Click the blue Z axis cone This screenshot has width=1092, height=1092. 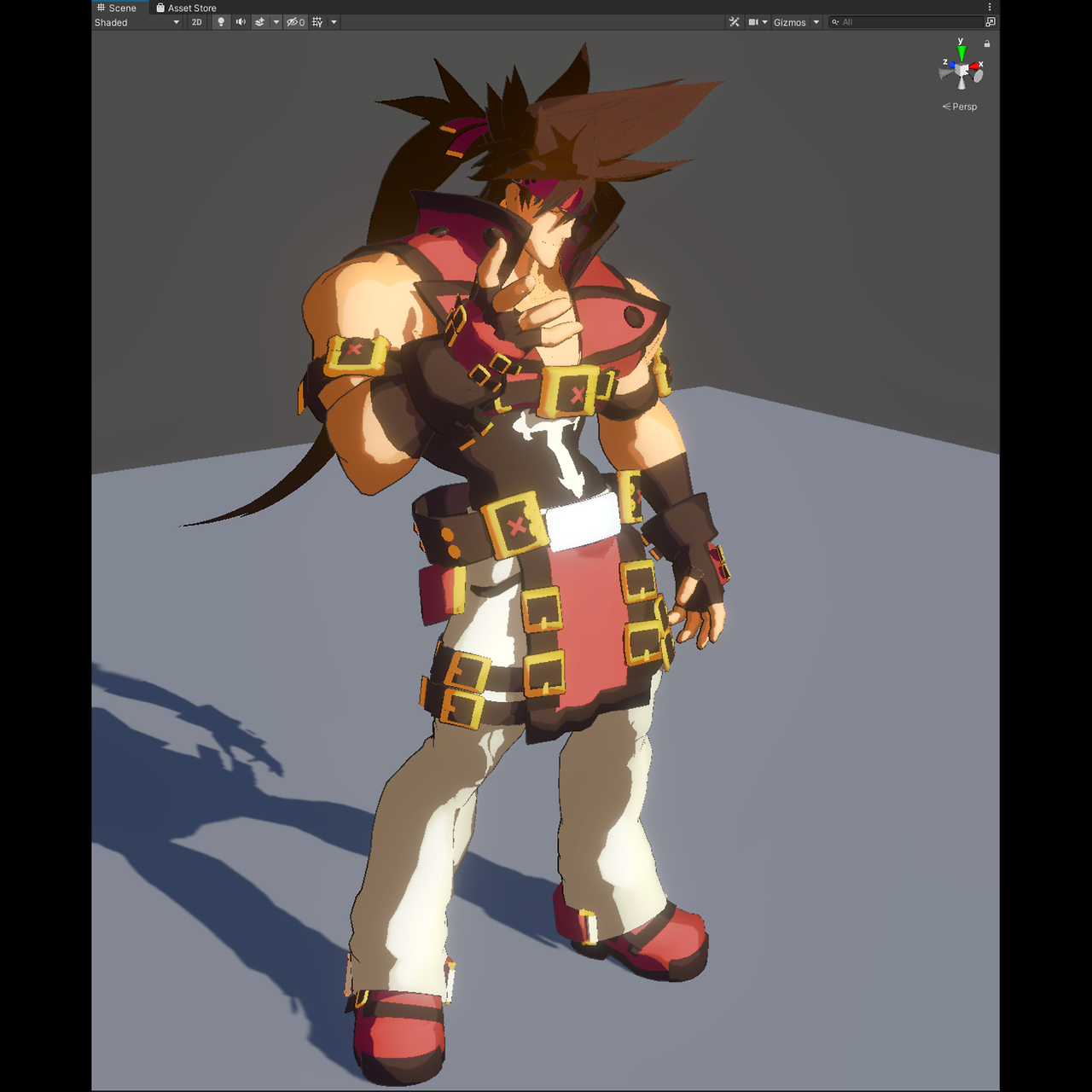pyautogui.click(x=952, y=65)
